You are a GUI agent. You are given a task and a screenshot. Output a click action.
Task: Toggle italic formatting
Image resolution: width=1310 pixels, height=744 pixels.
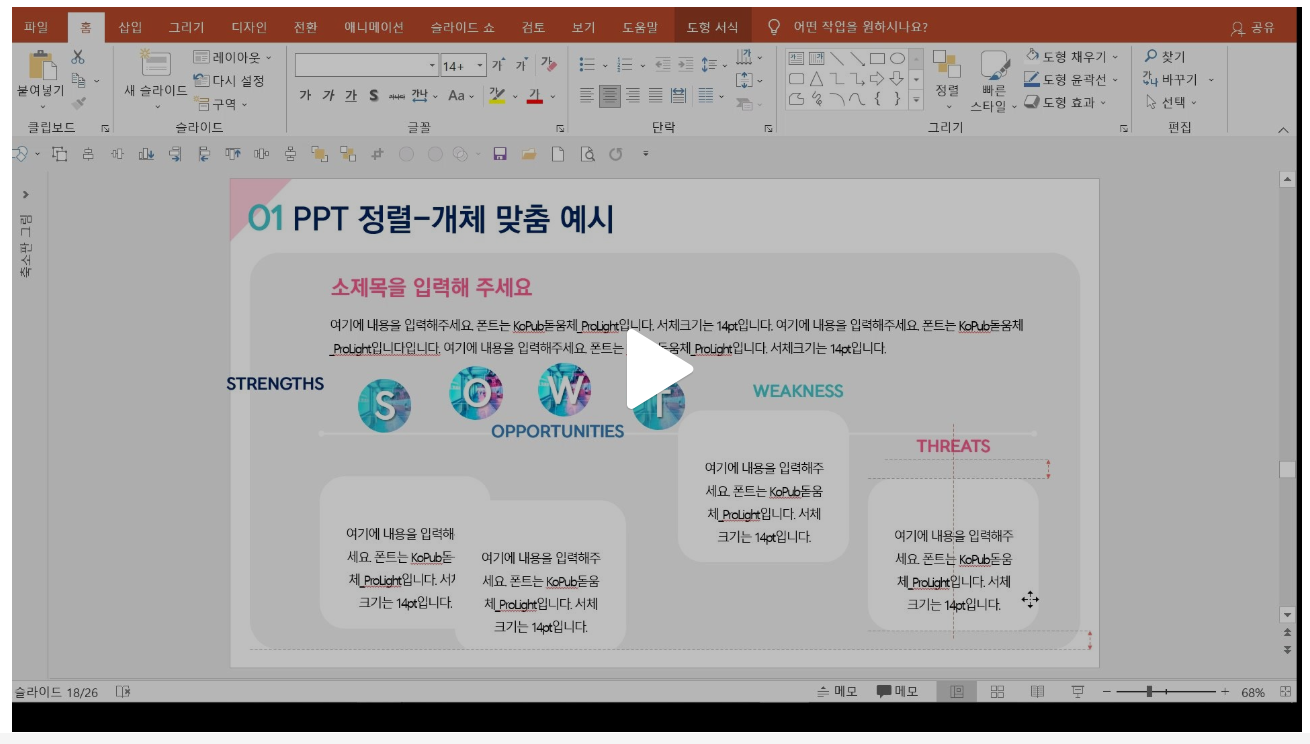click(329, 96)
